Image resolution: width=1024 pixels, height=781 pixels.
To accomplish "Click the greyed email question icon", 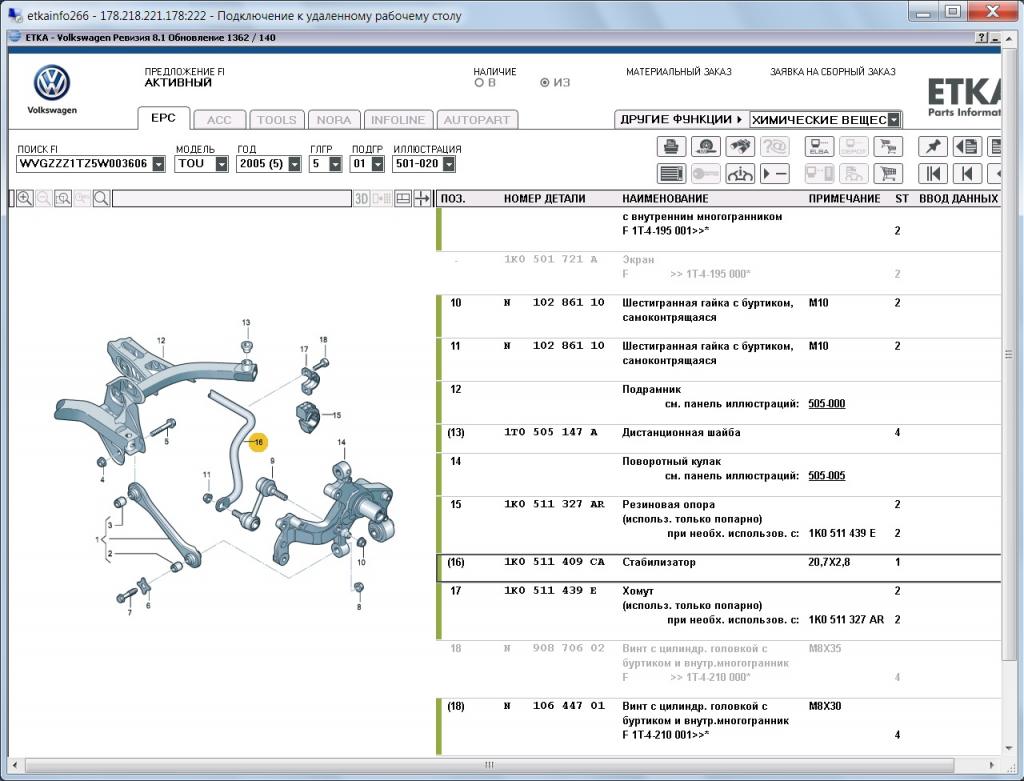I will coord(775,146).
